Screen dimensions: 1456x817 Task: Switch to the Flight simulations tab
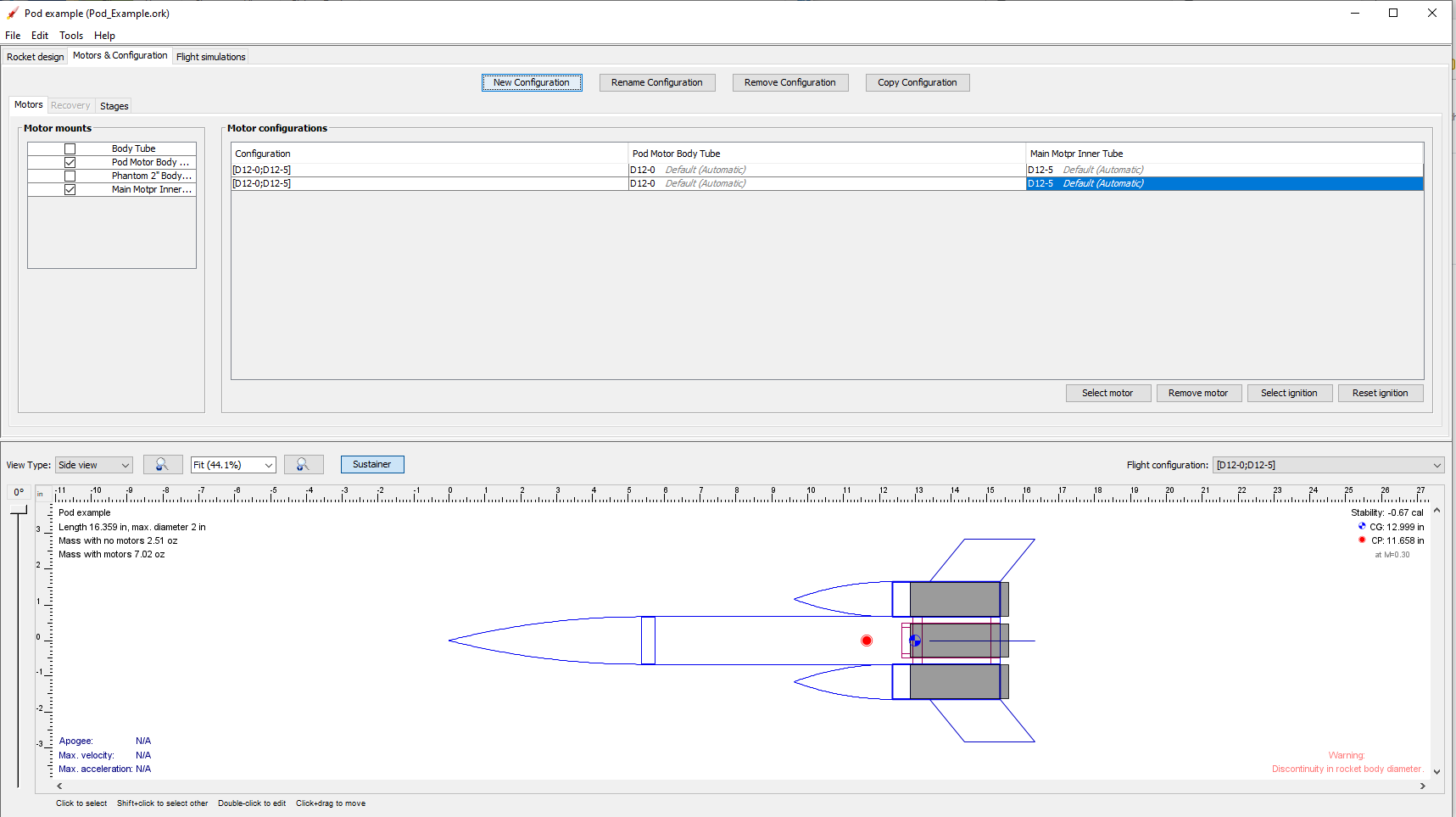point(210,56)
